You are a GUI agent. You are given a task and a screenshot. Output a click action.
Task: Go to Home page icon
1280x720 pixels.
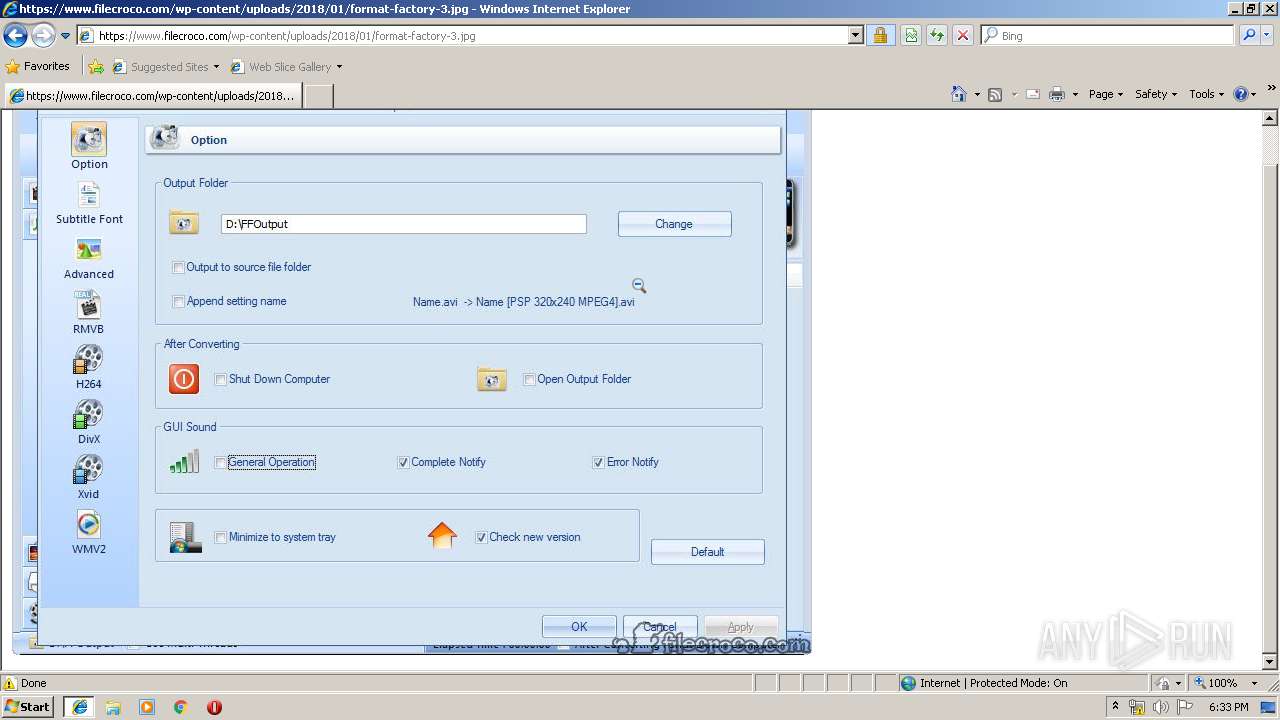click(x=959, y=94)
